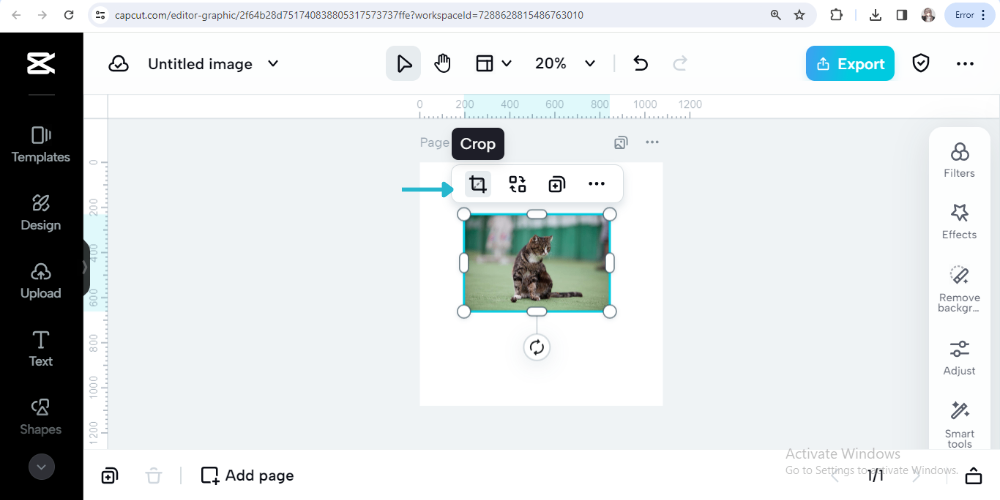Open floating toolbar more options

pyautogui.click(x=596, y=184)
